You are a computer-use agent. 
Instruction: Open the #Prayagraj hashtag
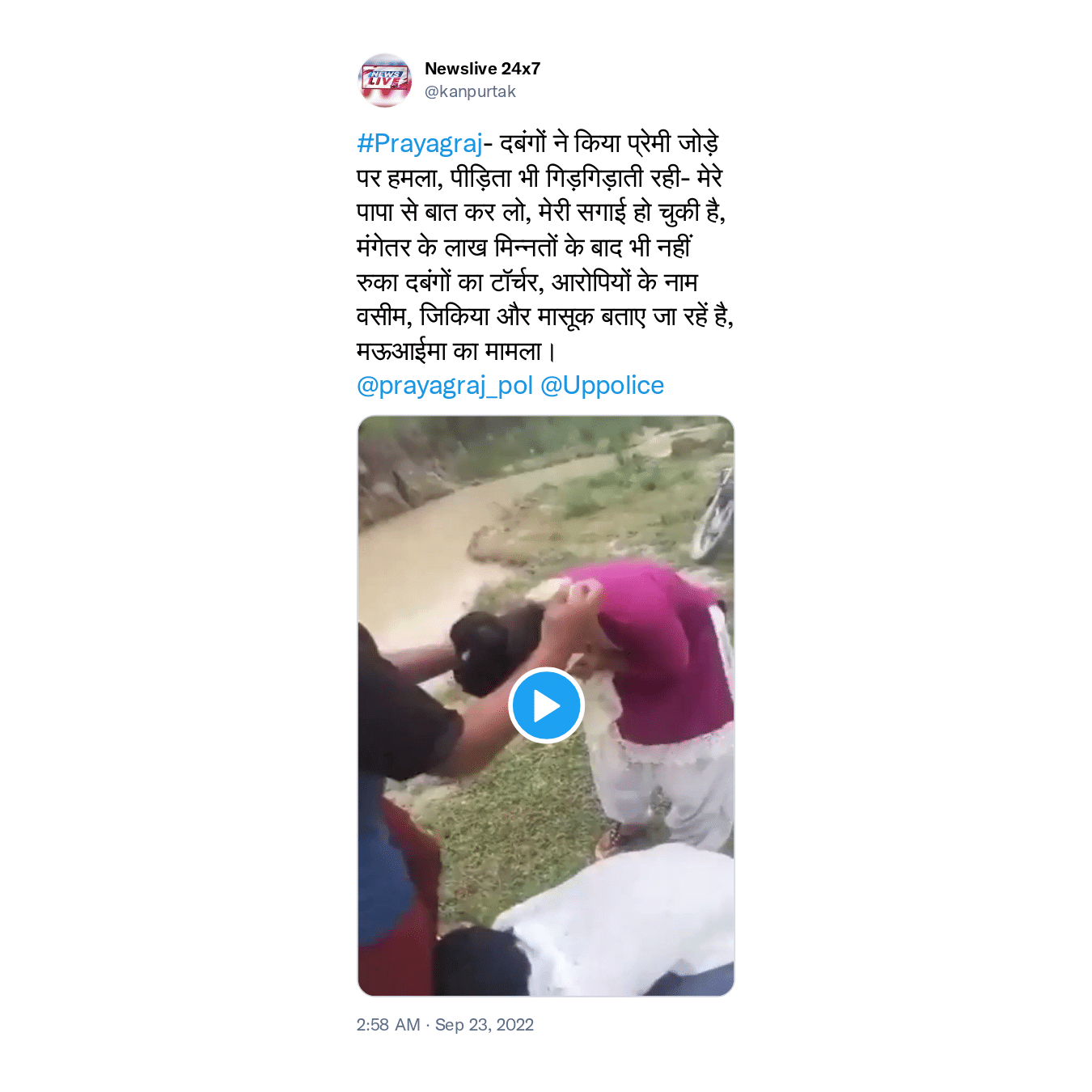pyautogui.click(x=420, y=143)
